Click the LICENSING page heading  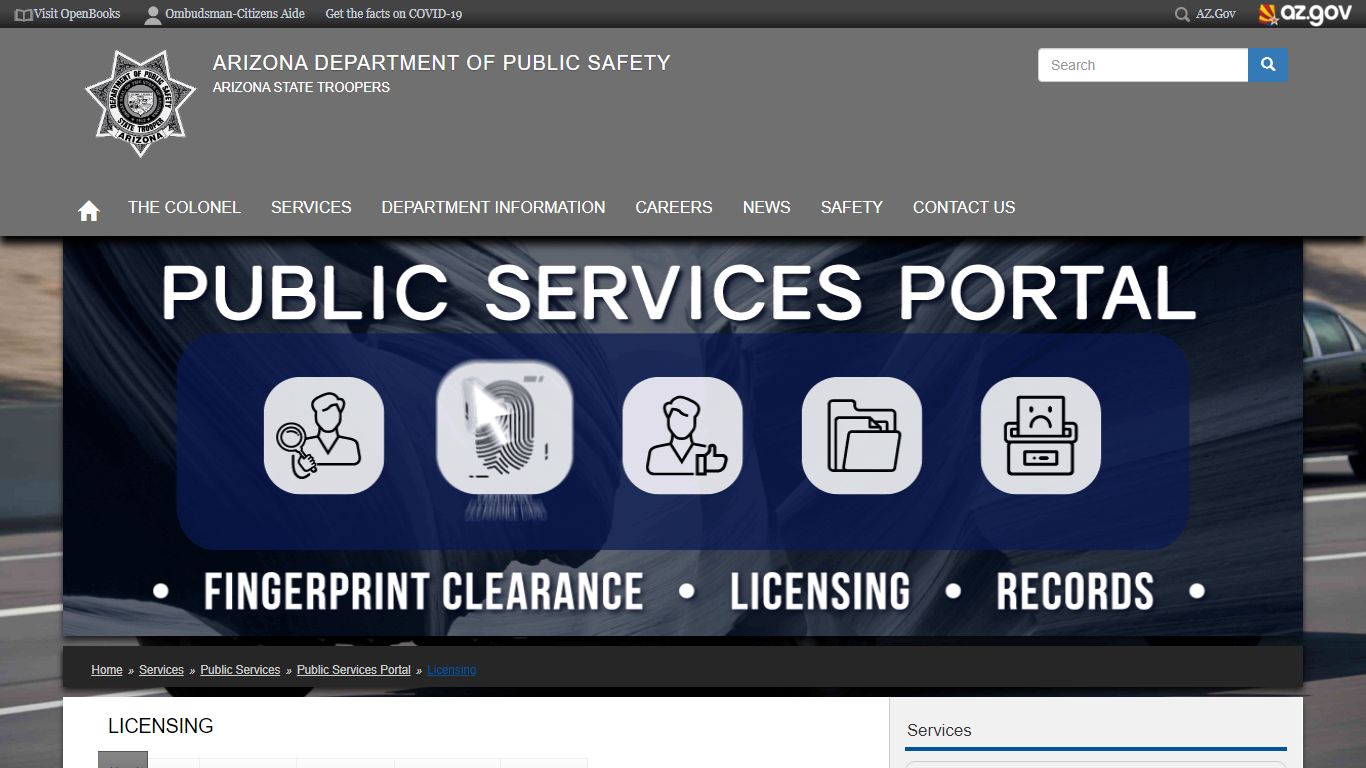[x=161, y=726]
